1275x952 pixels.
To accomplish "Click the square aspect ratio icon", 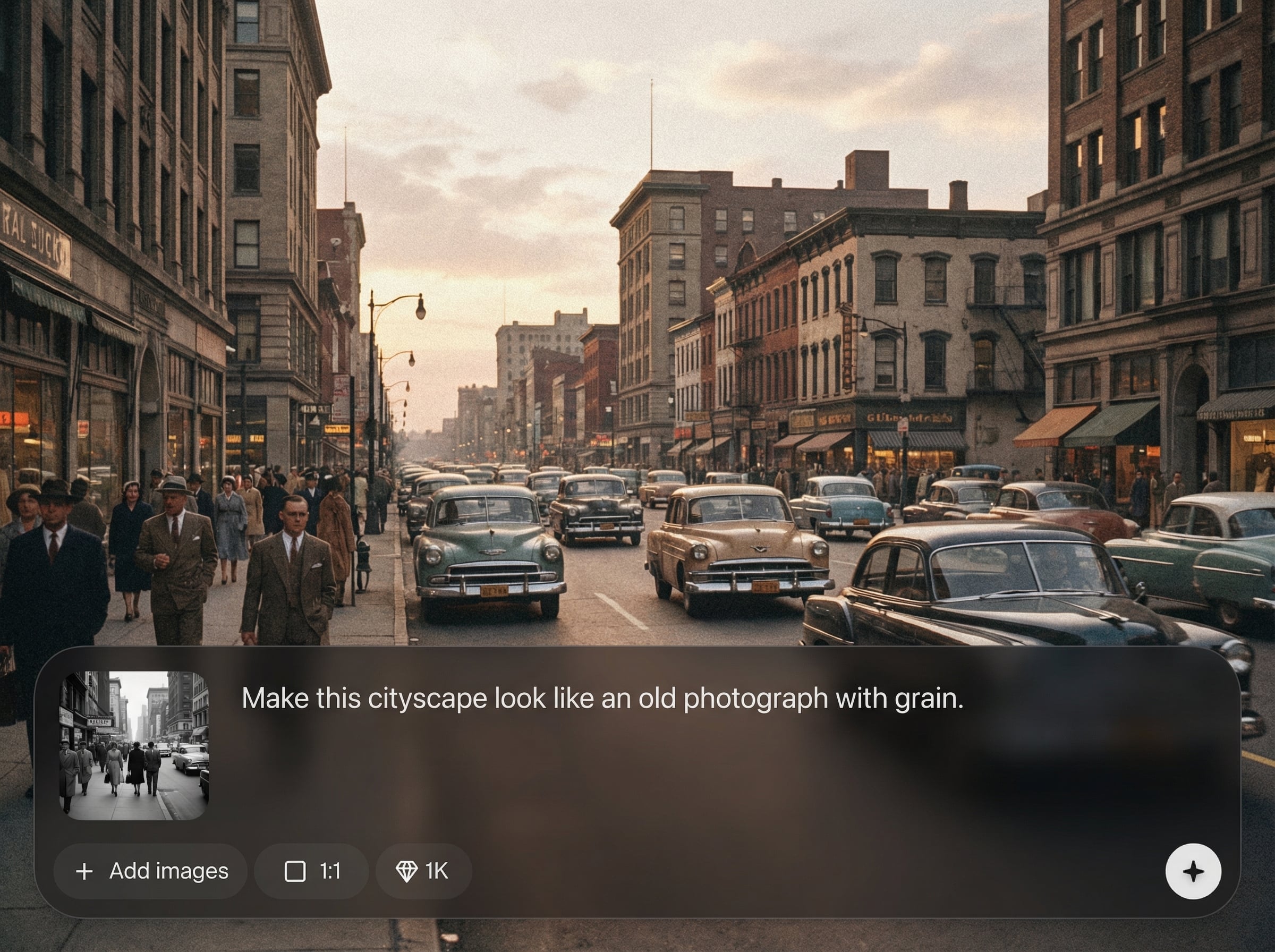I will tap(295, 871).
